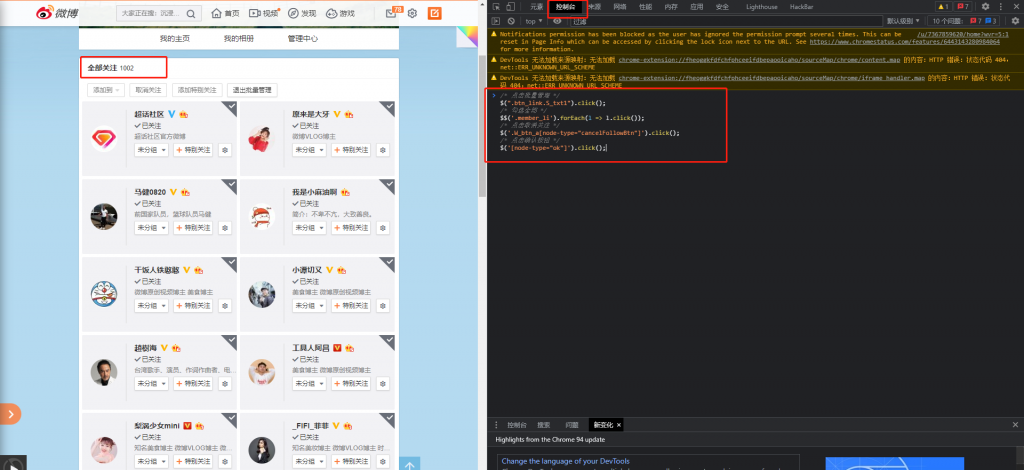This screenshot has height=470, width=1024.
Task: Click the orange compose post icon
Action: 434,13
